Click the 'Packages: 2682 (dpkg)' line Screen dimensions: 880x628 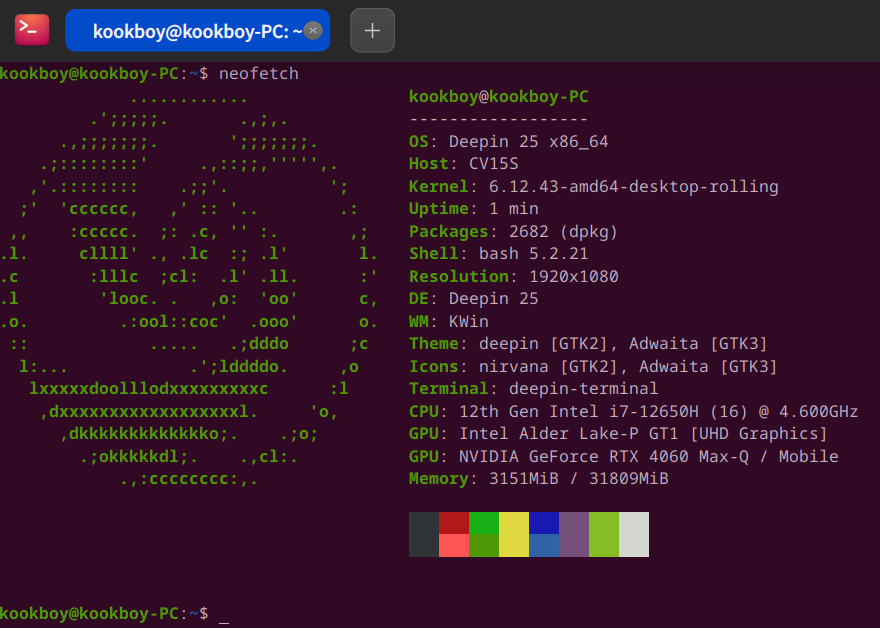point(514,231)
